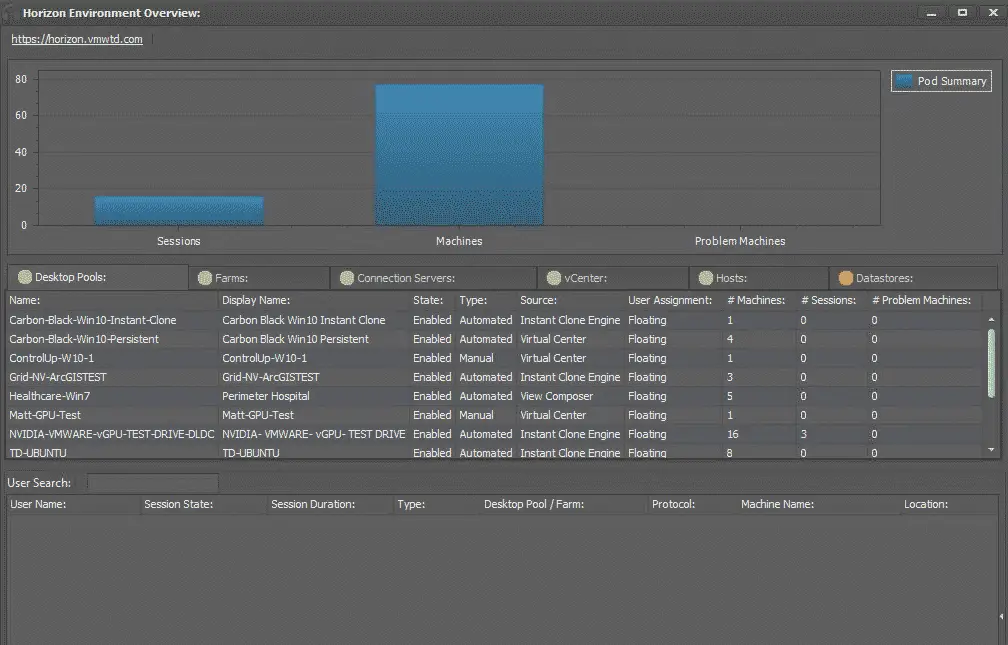Switch to the Farms tab

[260, 278]
